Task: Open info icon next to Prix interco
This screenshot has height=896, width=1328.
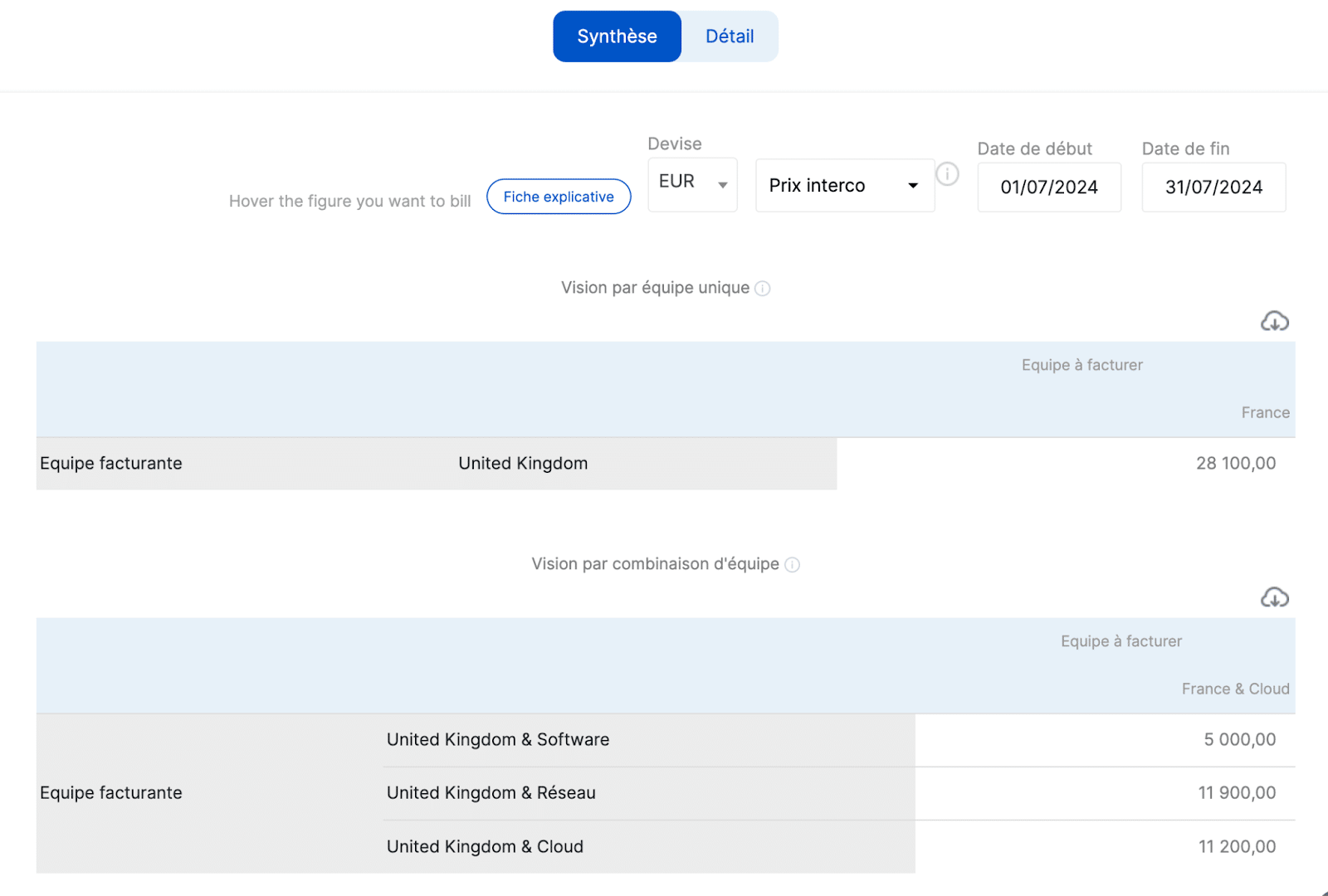Action: (x=947, y=174)
